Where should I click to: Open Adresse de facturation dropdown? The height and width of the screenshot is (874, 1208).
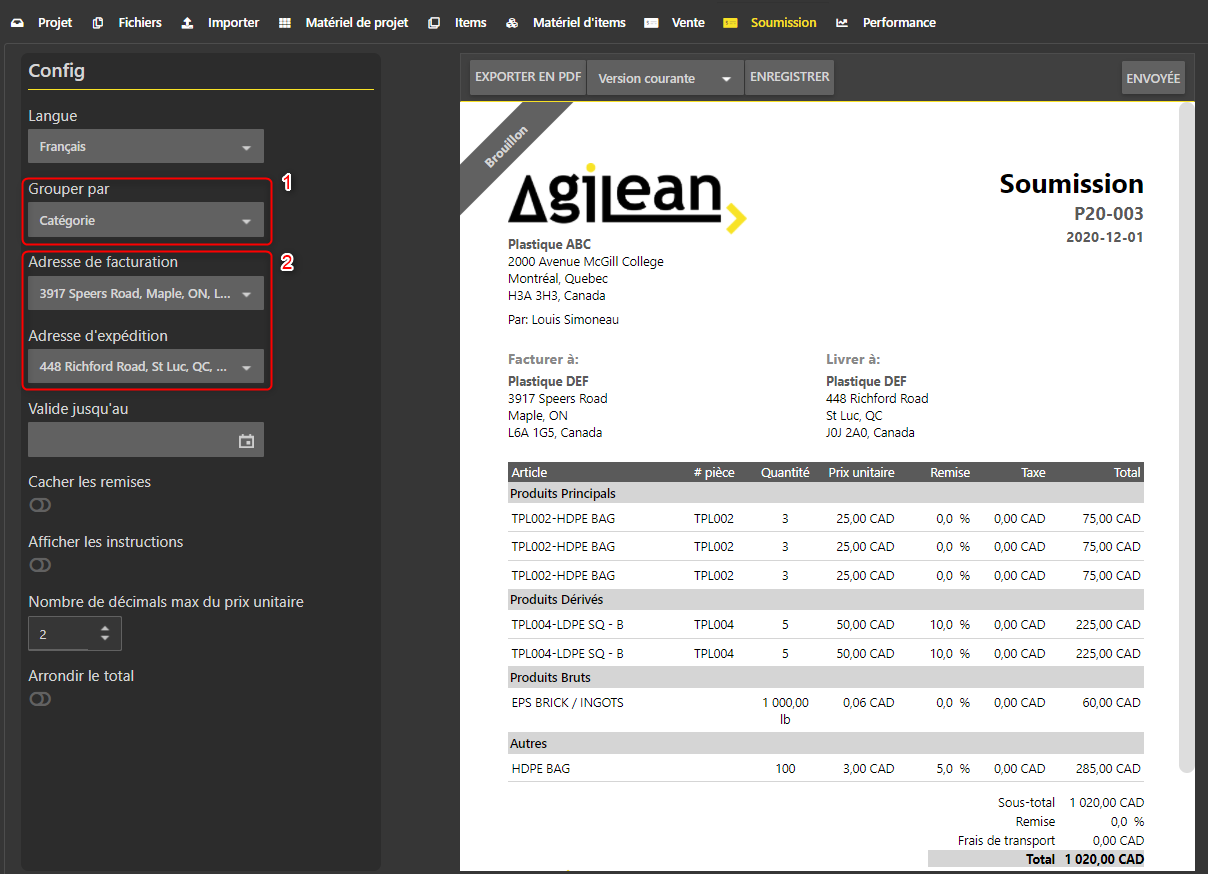146,293
